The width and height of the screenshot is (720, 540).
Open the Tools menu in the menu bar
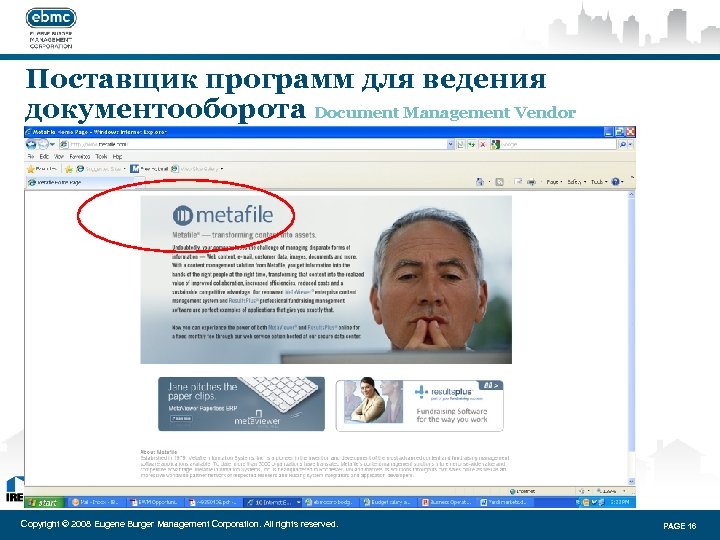pos(101,157)
